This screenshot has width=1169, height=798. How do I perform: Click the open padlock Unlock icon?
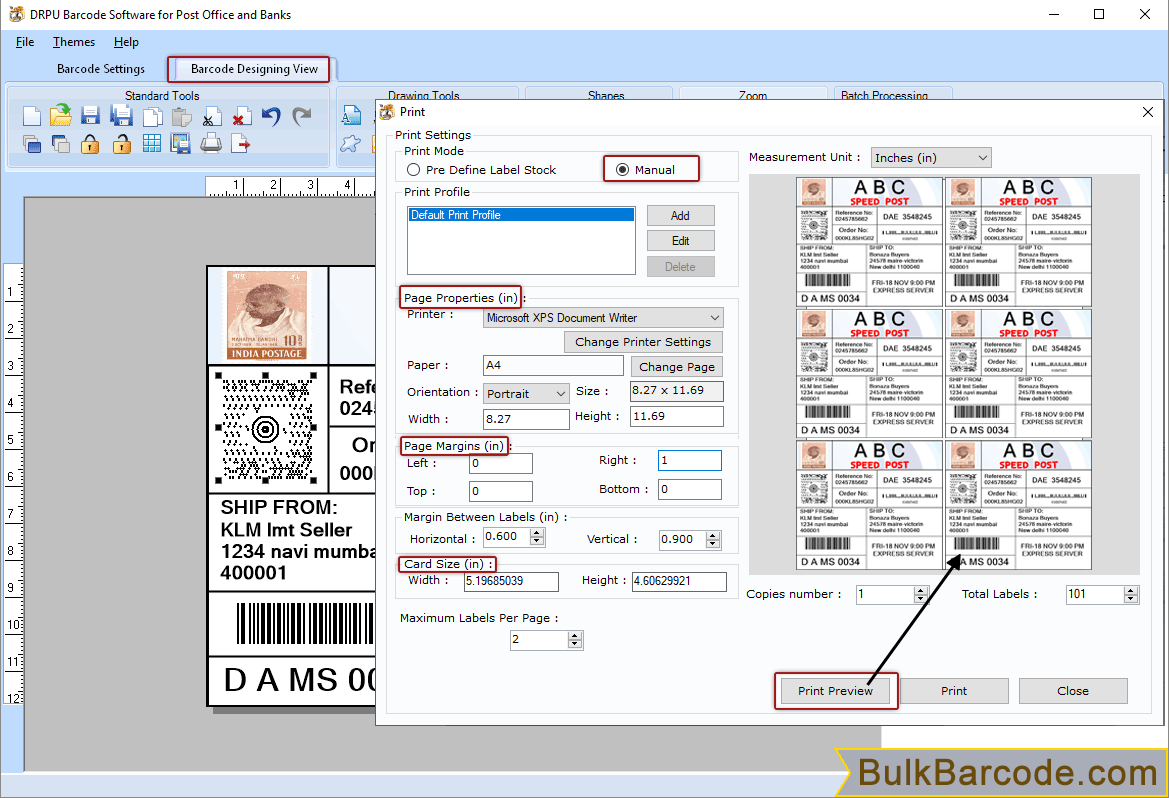(122, 144)
